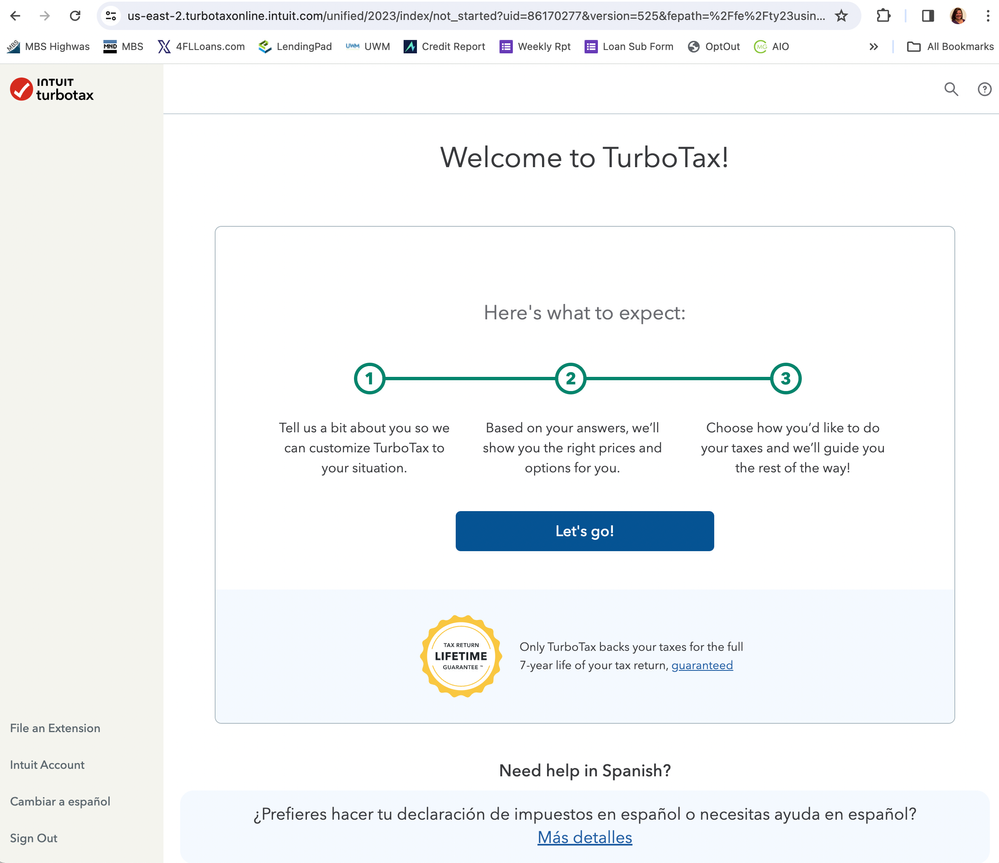Click the Need help in Spanish? heading
Image resolution: width=999 pixels, height=863 pixels.
pos(585,771)
